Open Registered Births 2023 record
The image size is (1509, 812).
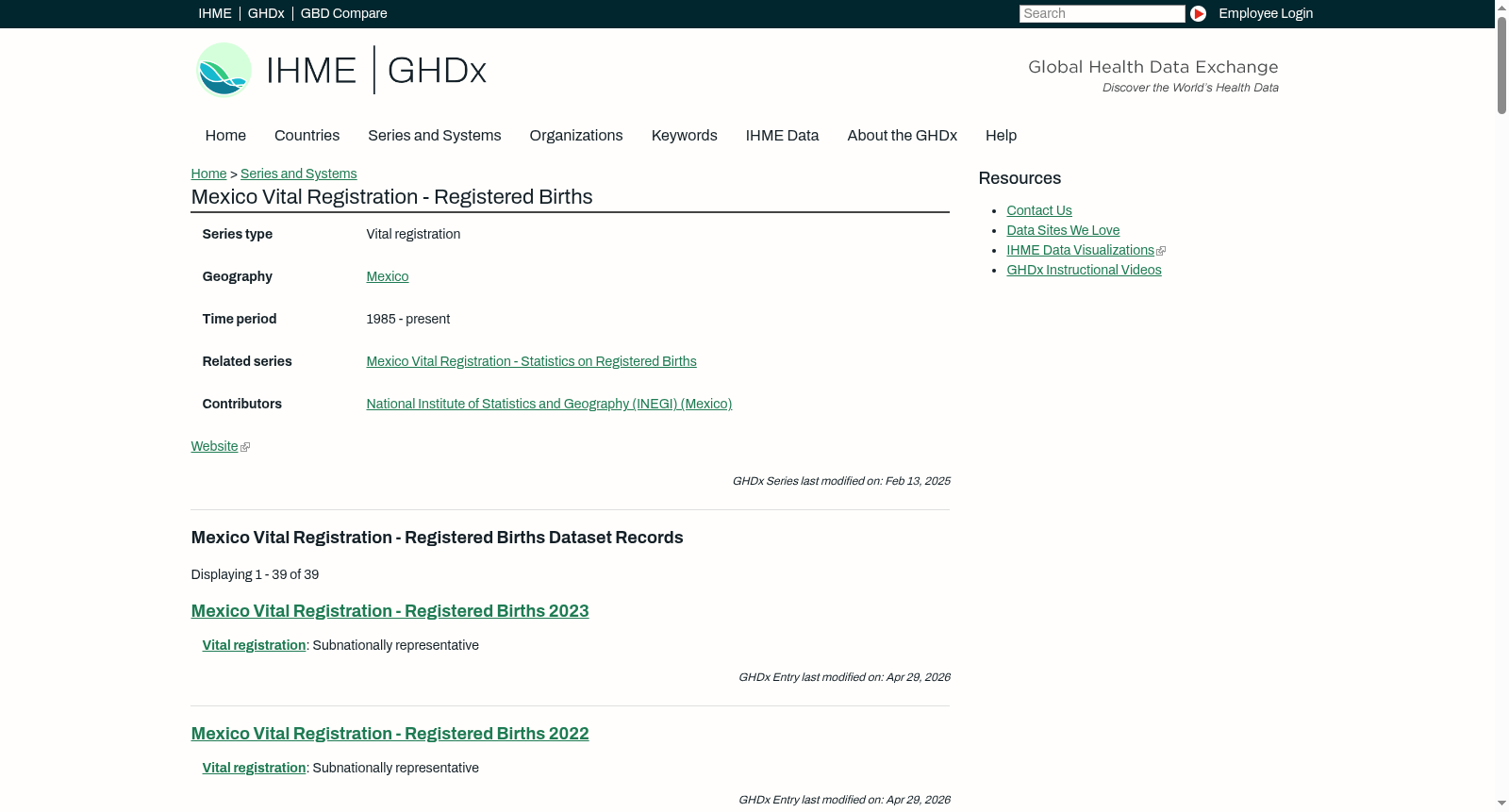pyautogui.click(x=390, y=611)
